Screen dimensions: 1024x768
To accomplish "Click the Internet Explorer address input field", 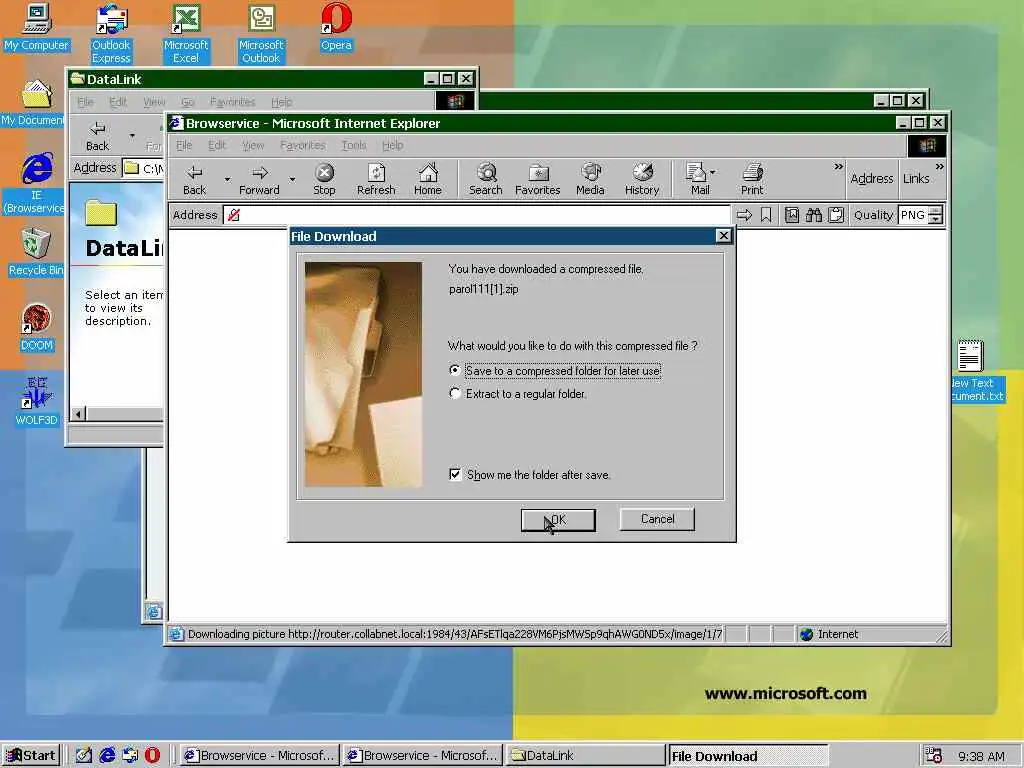I will [x=476, y=215].
